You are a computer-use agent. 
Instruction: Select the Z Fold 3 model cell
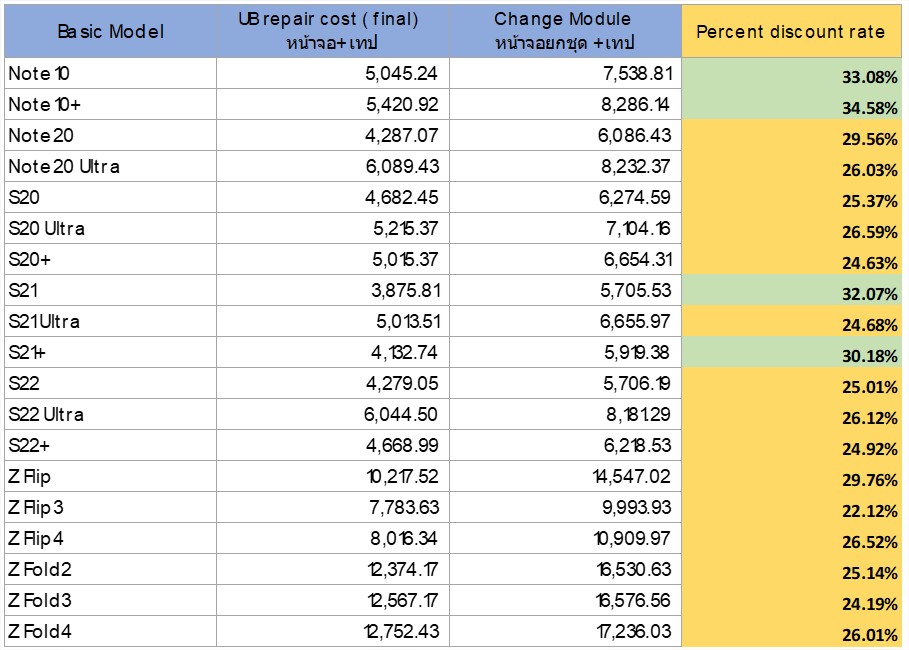coord(110,601)
